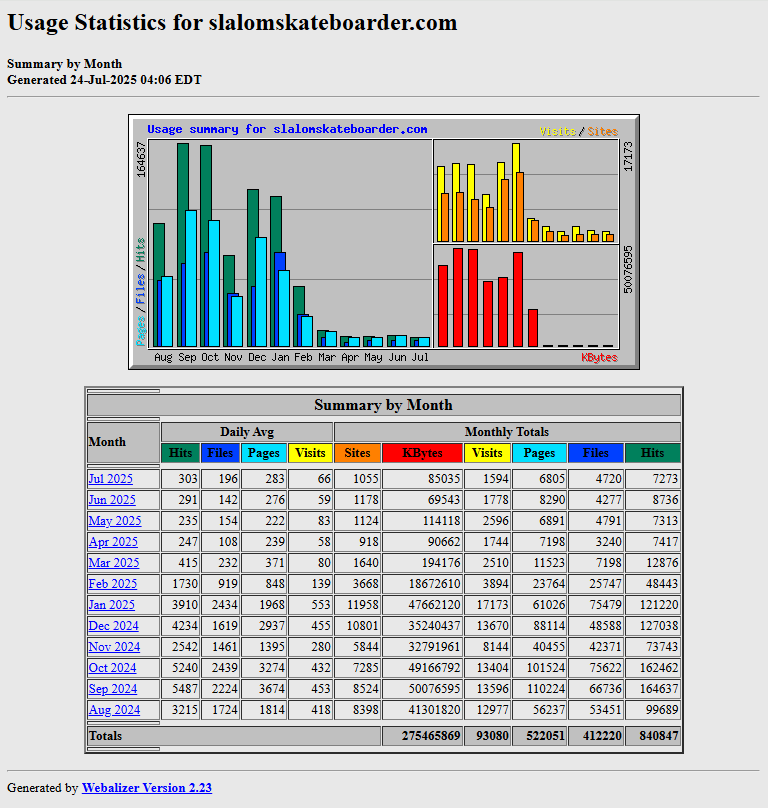Click the KBytes label in chart
This screenshot has height=808, width=768.
point(599,358)
